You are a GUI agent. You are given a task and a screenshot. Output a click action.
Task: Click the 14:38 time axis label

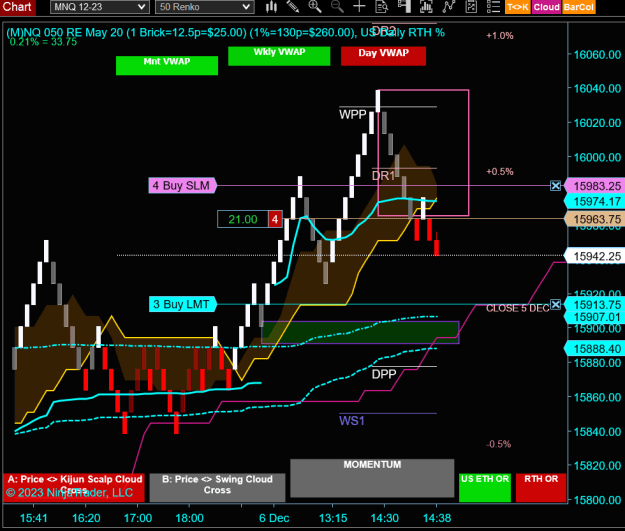click(437, 518)
